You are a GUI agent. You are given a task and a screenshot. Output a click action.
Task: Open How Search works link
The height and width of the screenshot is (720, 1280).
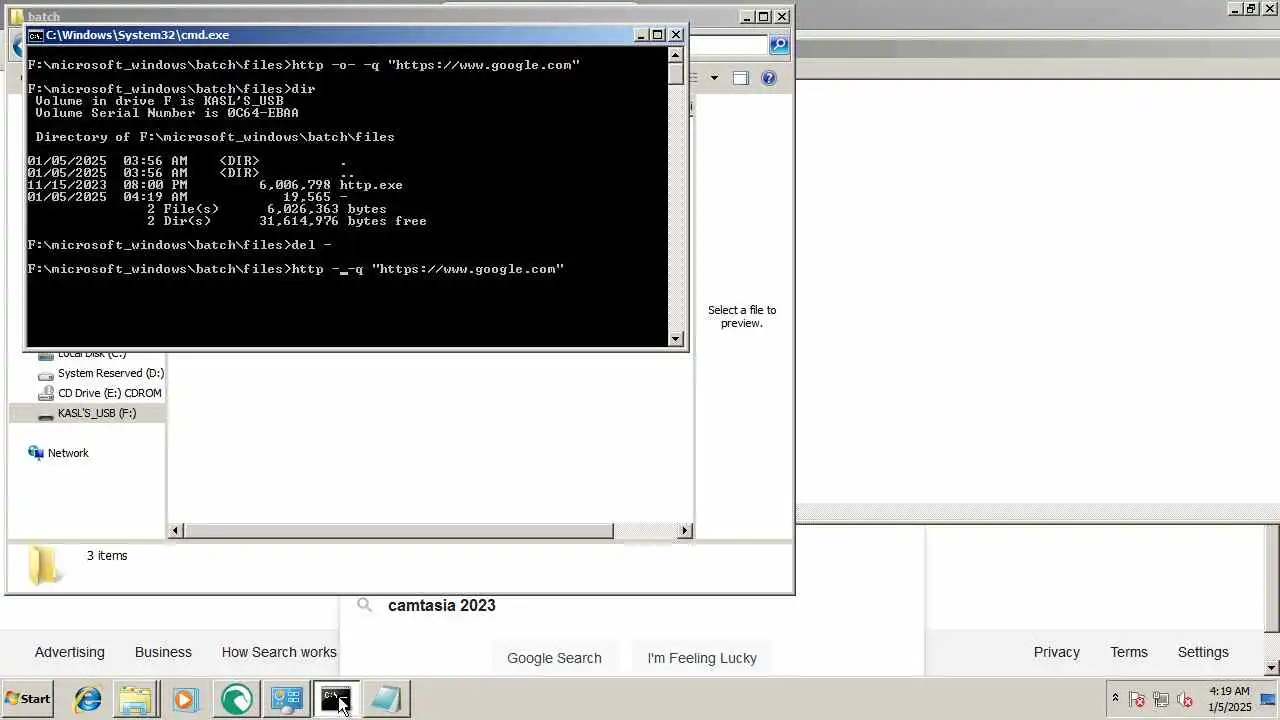click(x=279, y=652)
